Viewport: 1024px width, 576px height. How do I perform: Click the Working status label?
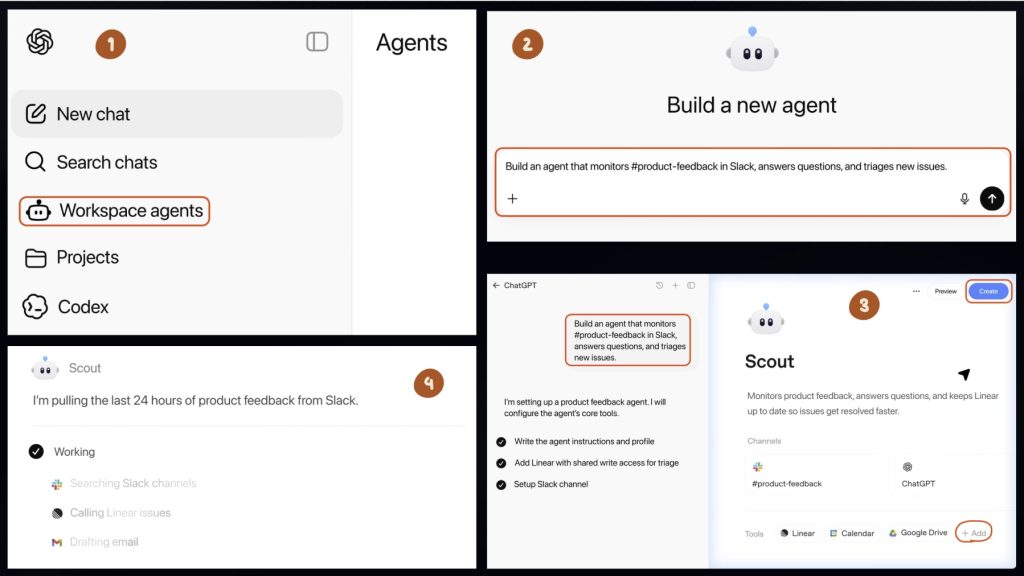(x=74, y=452)
